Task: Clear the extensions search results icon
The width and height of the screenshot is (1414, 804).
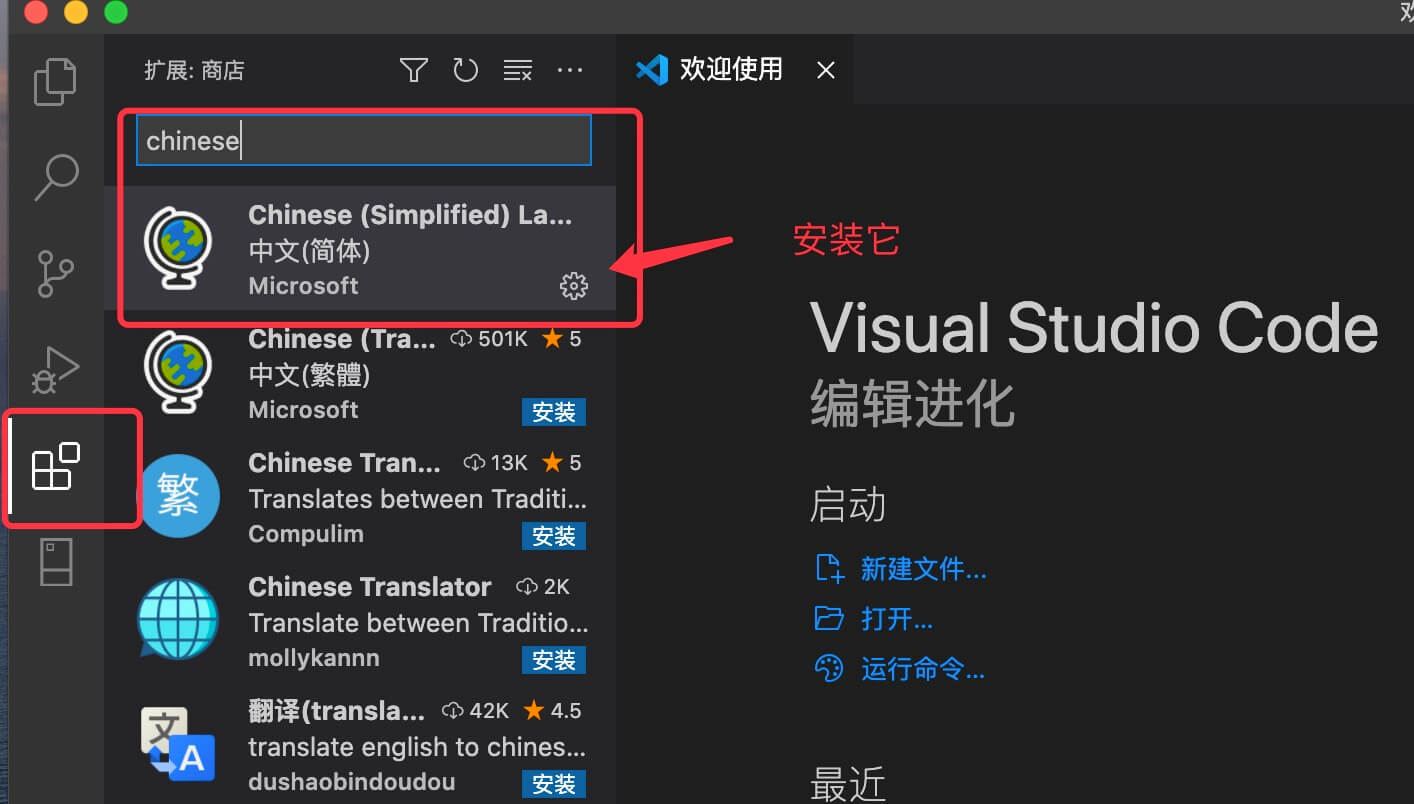Action: 517,70
